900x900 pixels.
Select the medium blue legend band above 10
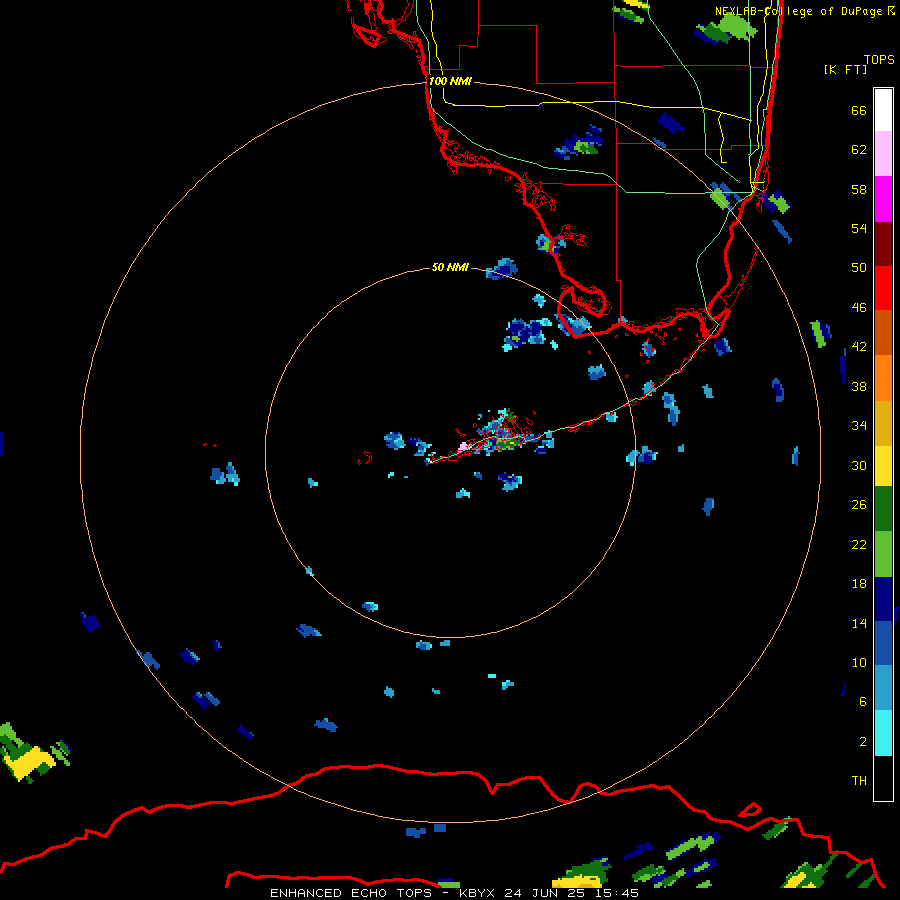[883, 643]
